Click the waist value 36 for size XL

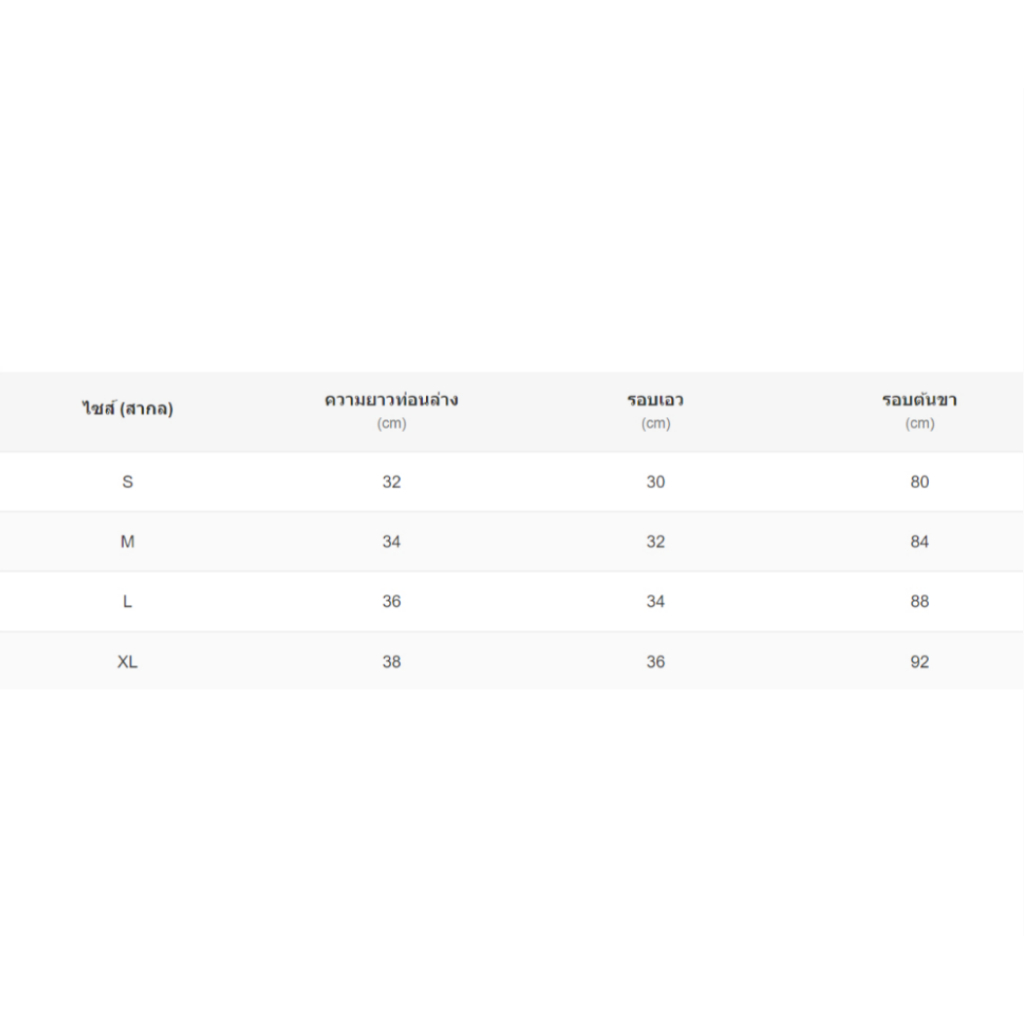[x=656, y=662]
